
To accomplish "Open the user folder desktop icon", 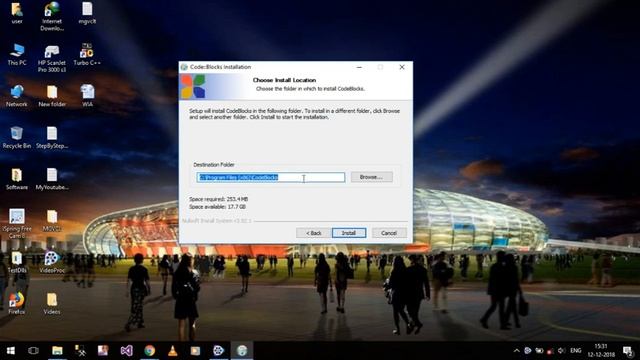I will 17,13.
